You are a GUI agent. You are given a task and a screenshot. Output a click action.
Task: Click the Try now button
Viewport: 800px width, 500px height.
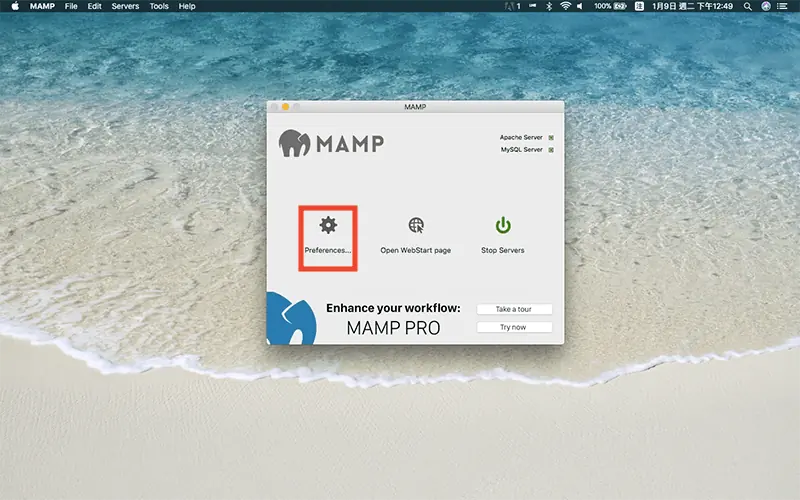point(514,327)
